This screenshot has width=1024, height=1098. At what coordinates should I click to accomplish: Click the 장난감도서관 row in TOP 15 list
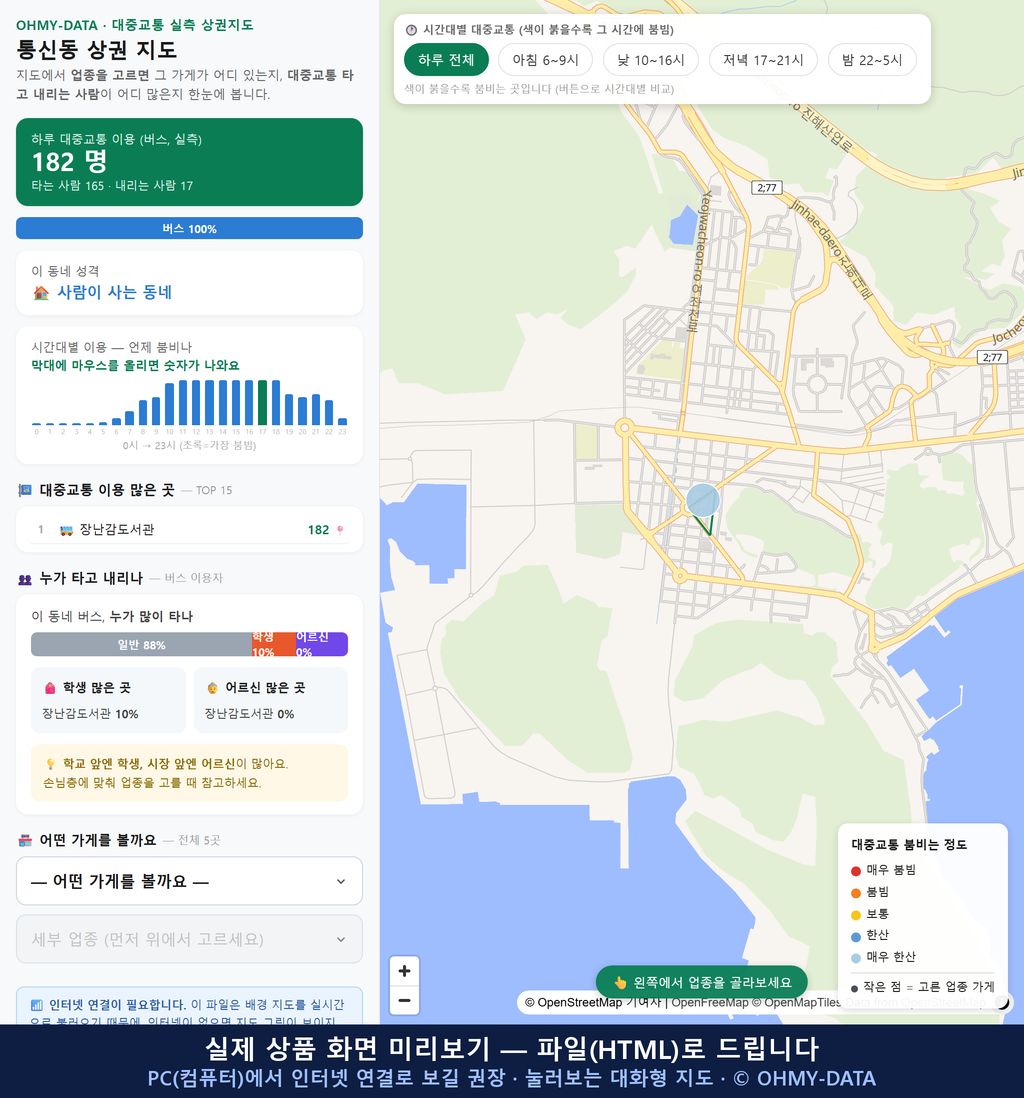[x=189, y=529]
